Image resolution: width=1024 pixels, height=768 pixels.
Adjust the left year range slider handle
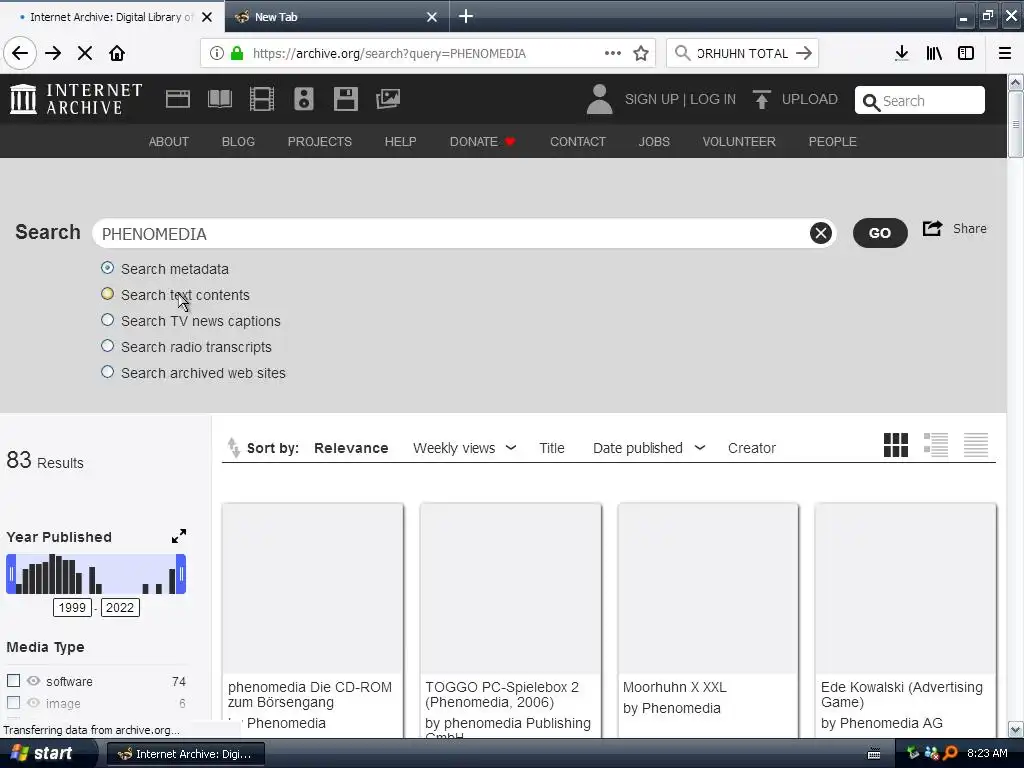tap(11, 574)
